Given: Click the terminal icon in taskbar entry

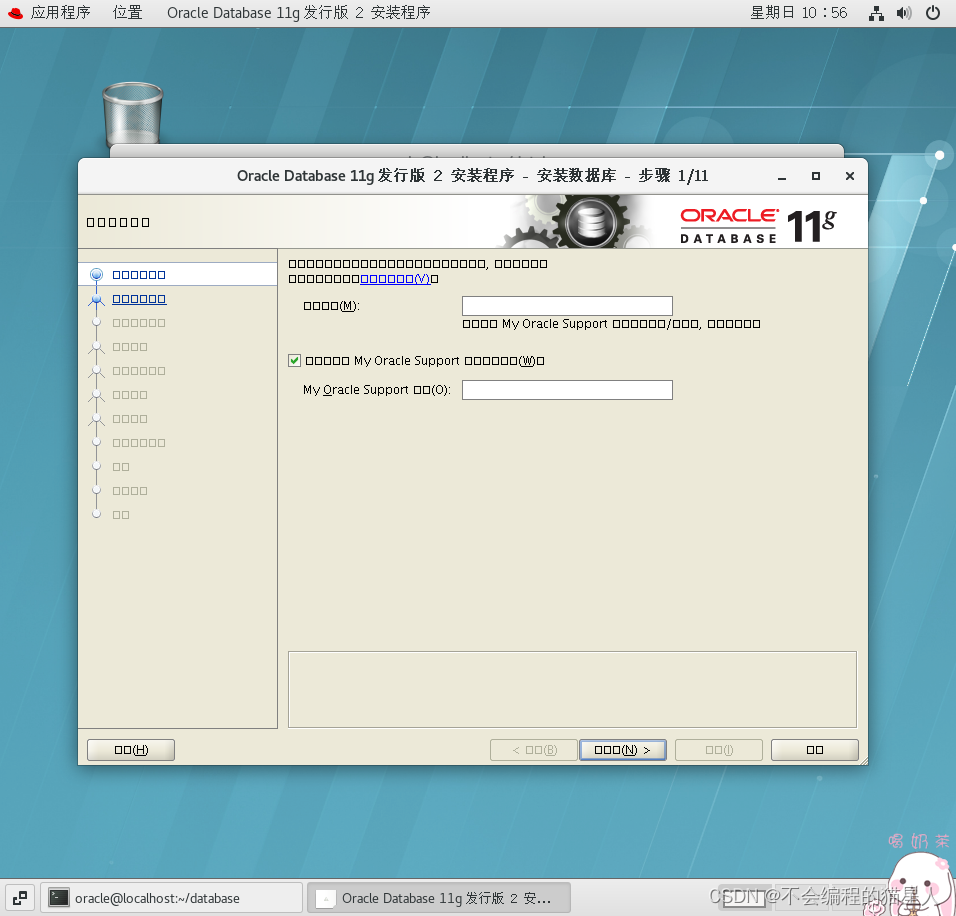Looking at the screenshot, I should coord(59,898).
